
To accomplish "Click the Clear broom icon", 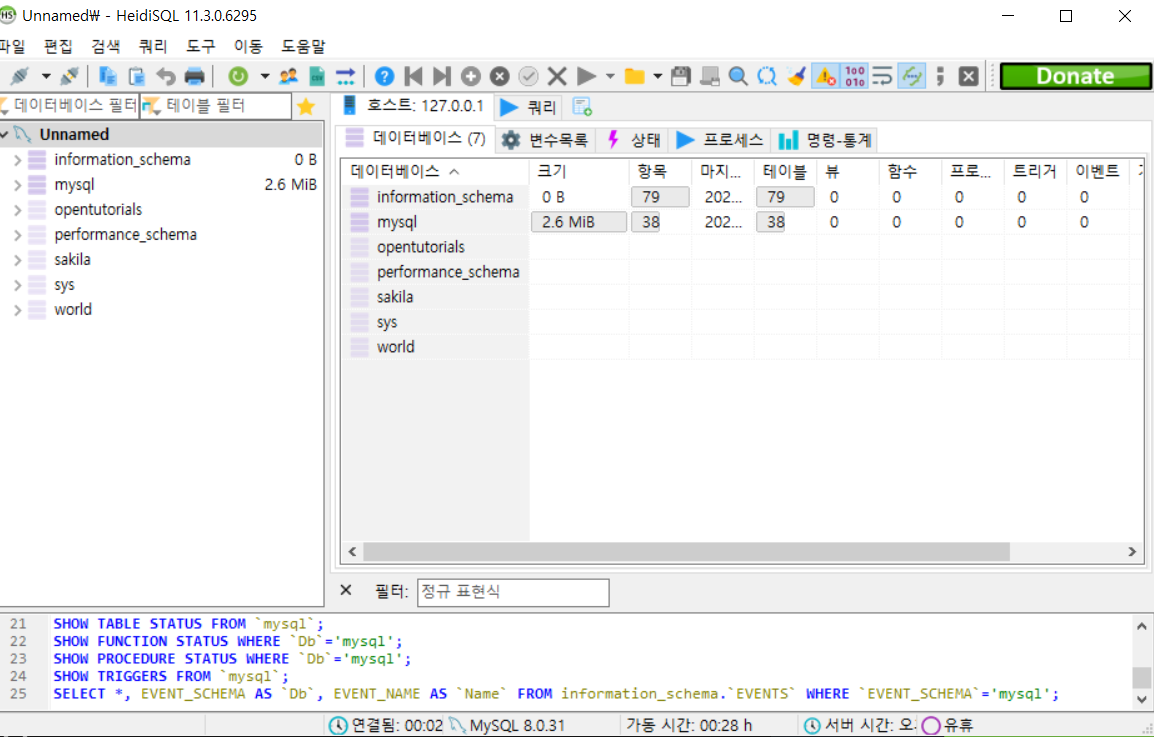I will click(x=796, y=76).
